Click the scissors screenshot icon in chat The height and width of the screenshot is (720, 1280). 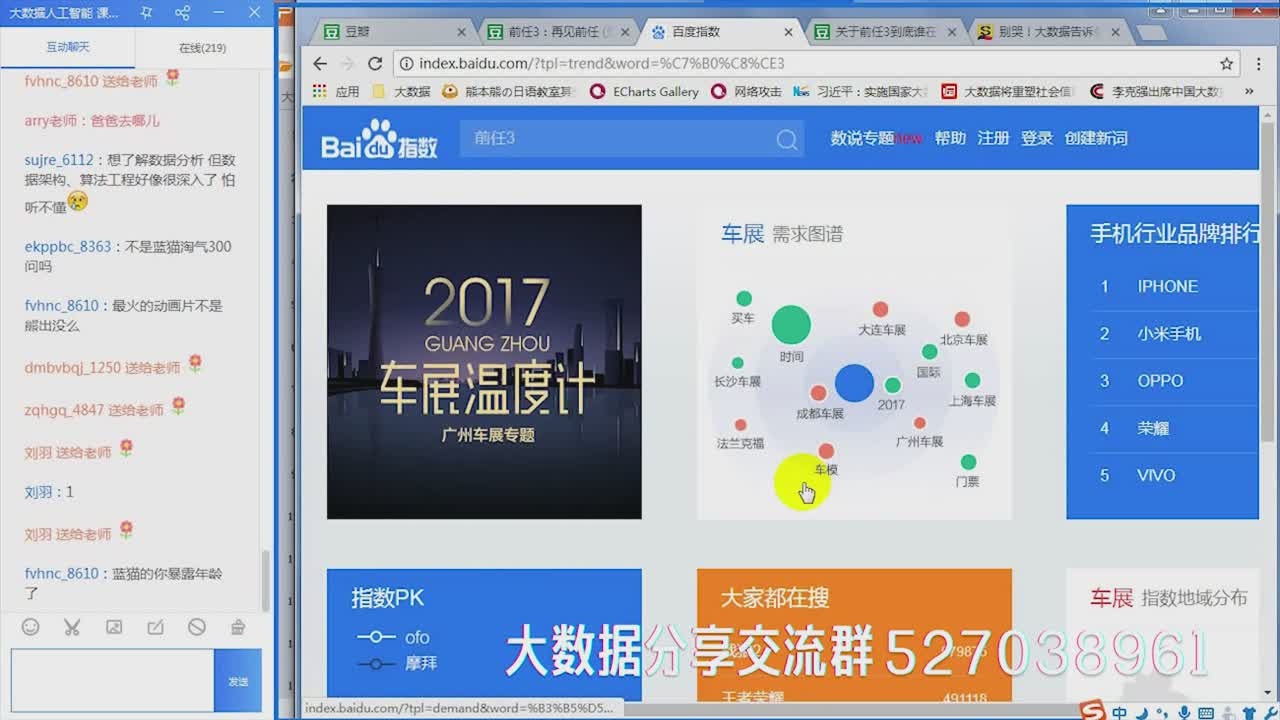pyautogui.click(x=72, y=627)
